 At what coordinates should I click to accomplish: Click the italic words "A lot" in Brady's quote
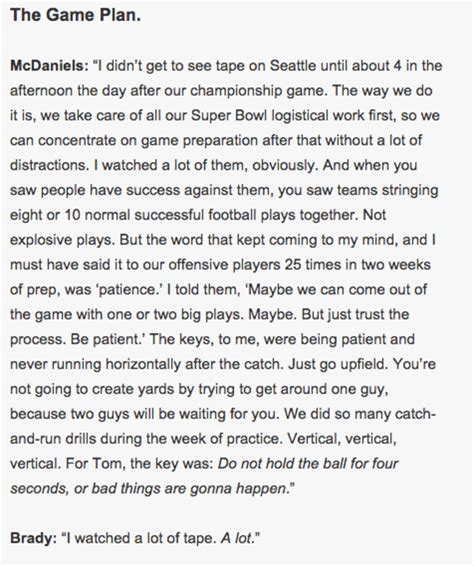[236, 538]
